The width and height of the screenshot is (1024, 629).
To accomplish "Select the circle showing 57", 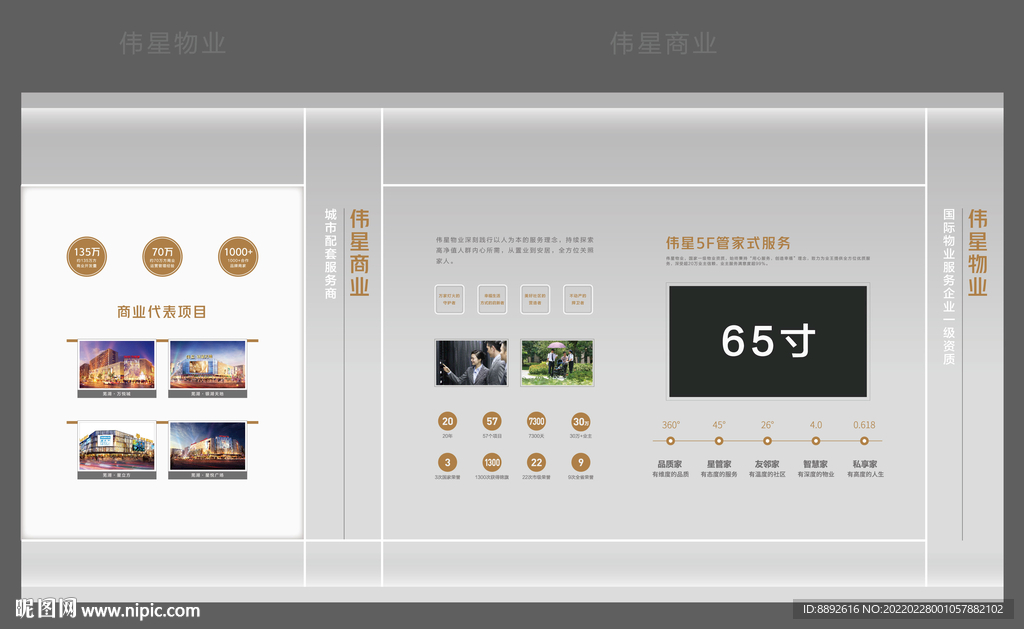I will coord(492,421).
